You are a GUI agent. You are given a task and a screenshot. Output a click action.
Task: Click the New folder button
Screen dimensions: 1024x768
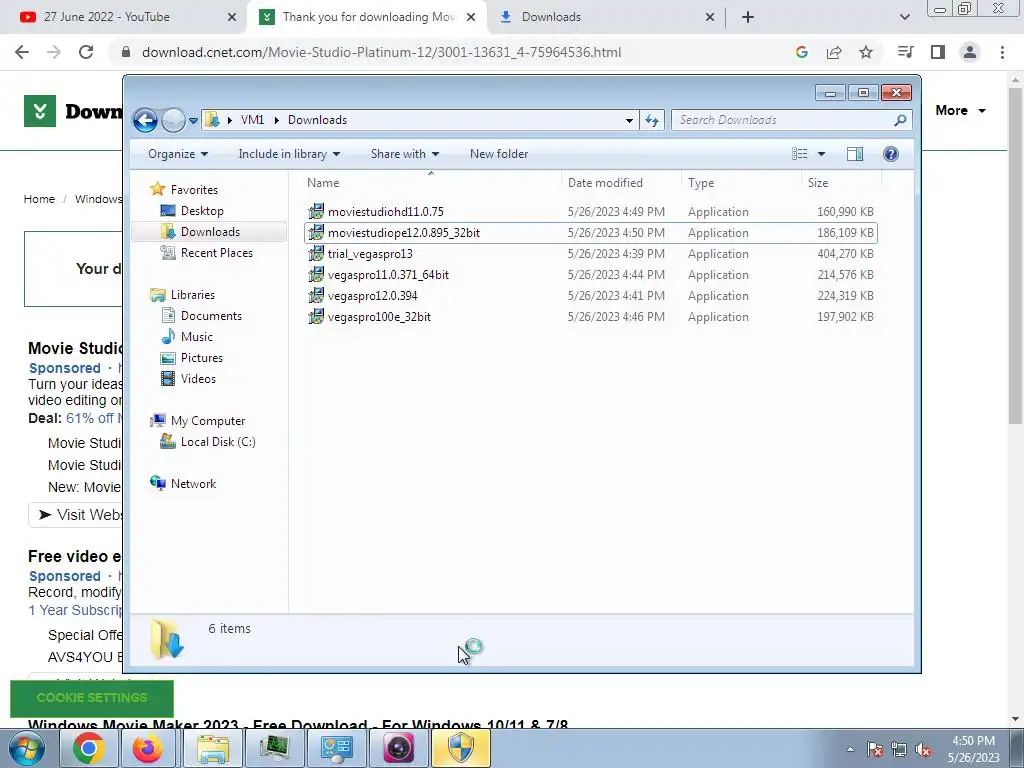pos(499,154)
